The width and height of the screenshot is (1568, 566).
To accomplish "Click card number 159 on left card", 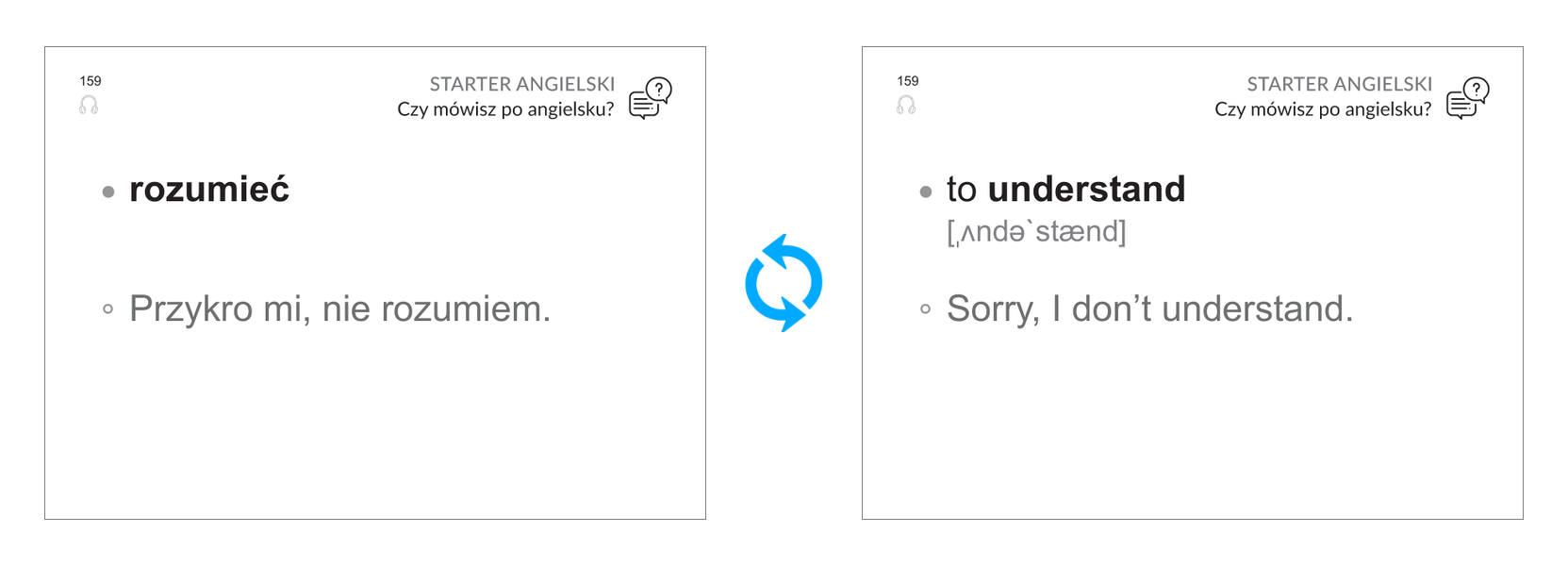I will click(91, 81).
